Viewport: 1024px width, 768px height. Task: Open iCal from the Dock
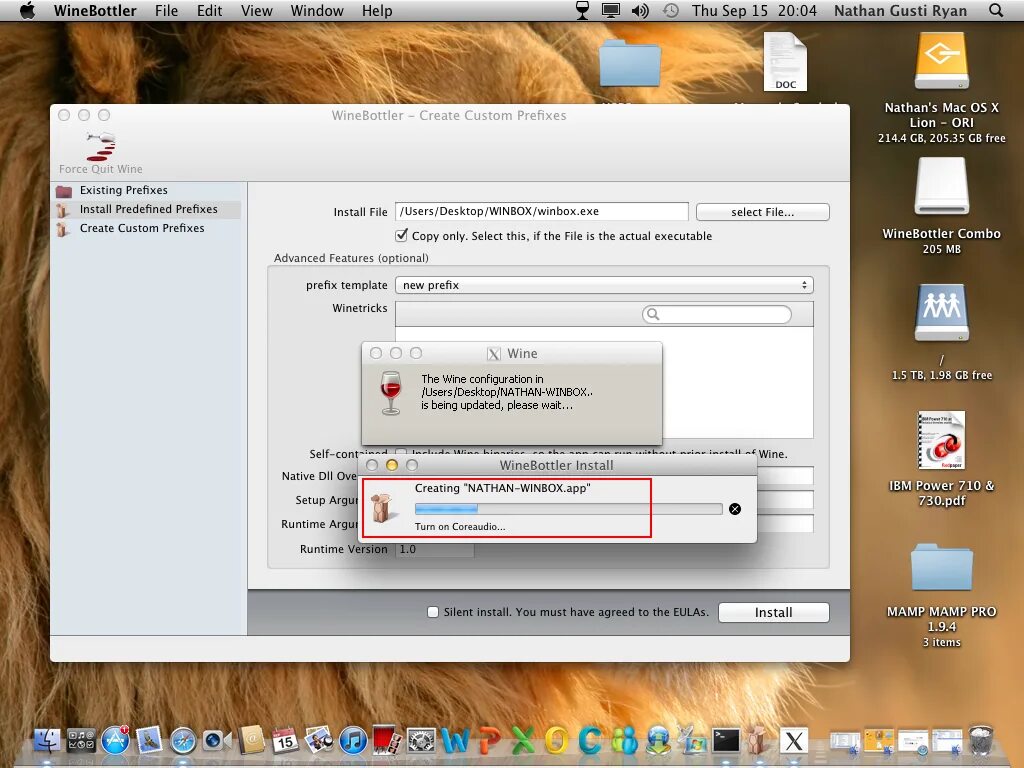pos(285,741)
